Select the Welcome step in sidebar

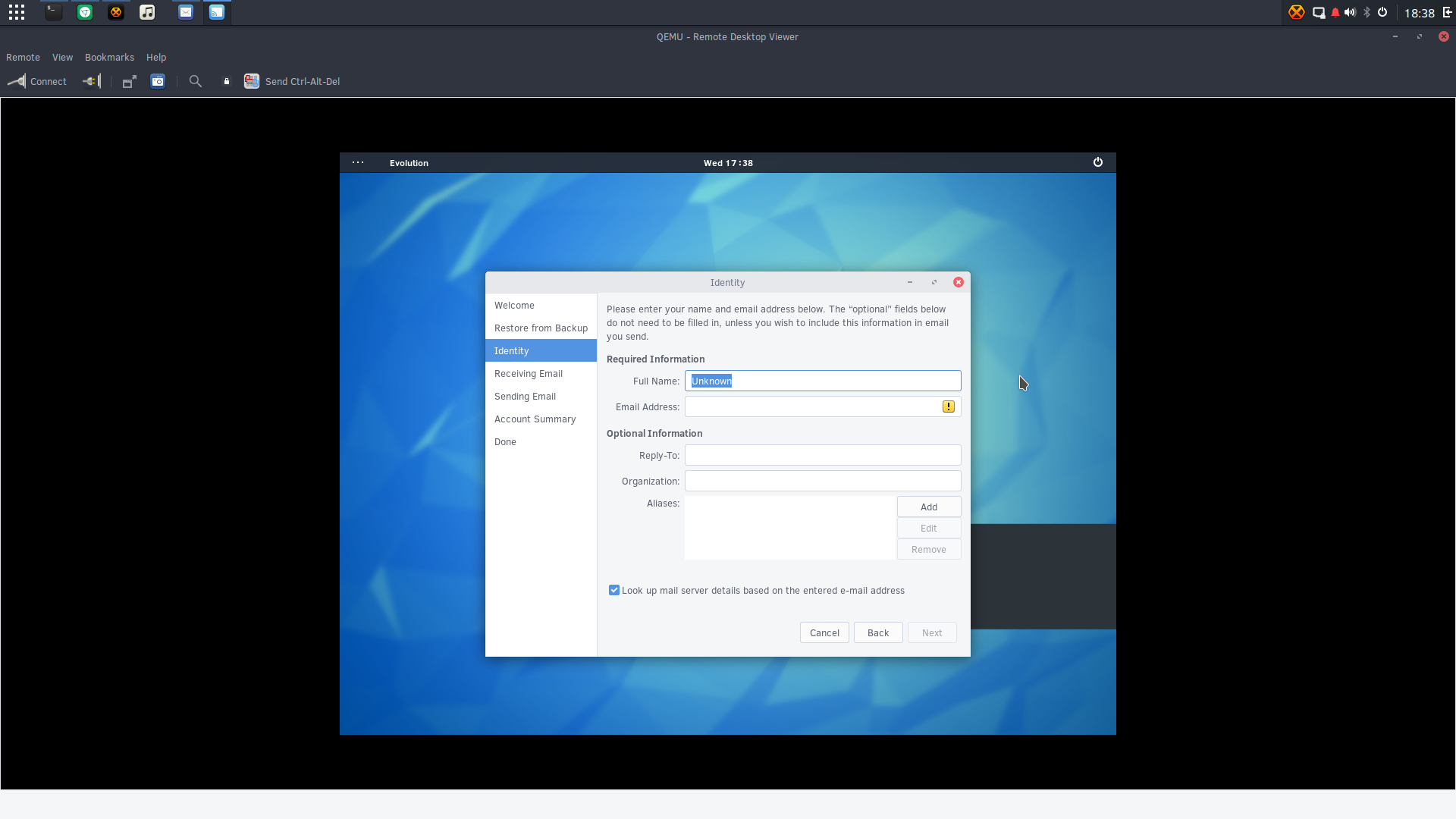click(x=541, y=305)
